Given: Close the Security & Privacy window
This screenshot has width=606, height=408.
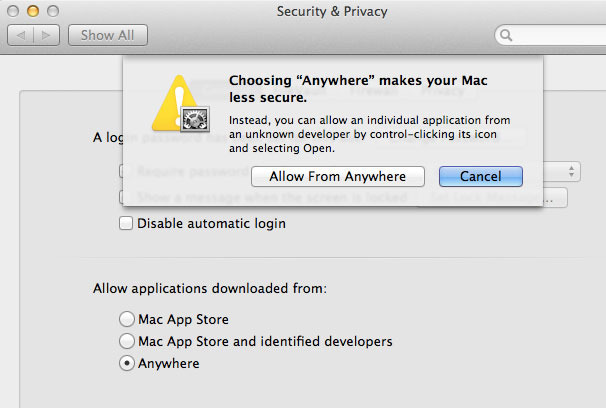Looking at the screenshot, I should click(14, 10).
